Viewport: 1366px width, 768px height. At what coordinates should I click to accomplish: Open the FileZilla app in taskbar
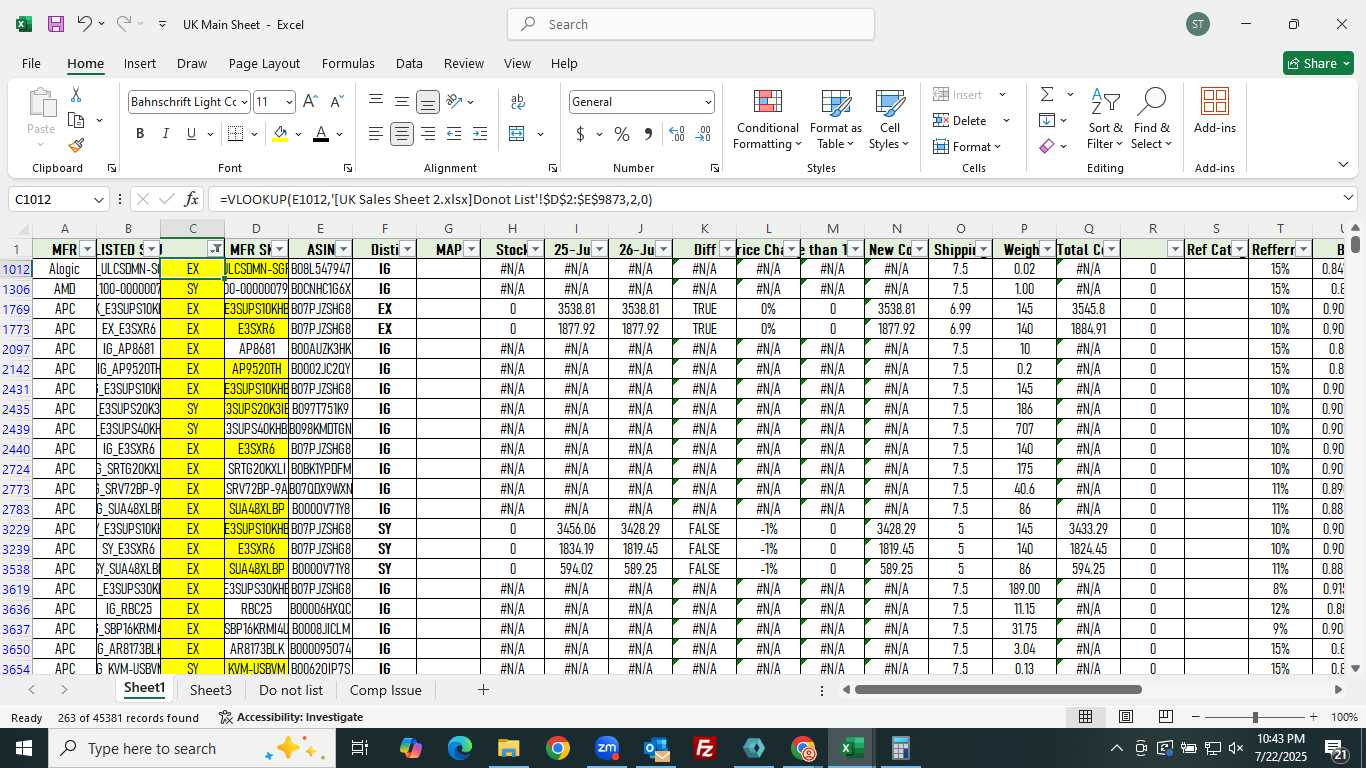click(705, 748)
